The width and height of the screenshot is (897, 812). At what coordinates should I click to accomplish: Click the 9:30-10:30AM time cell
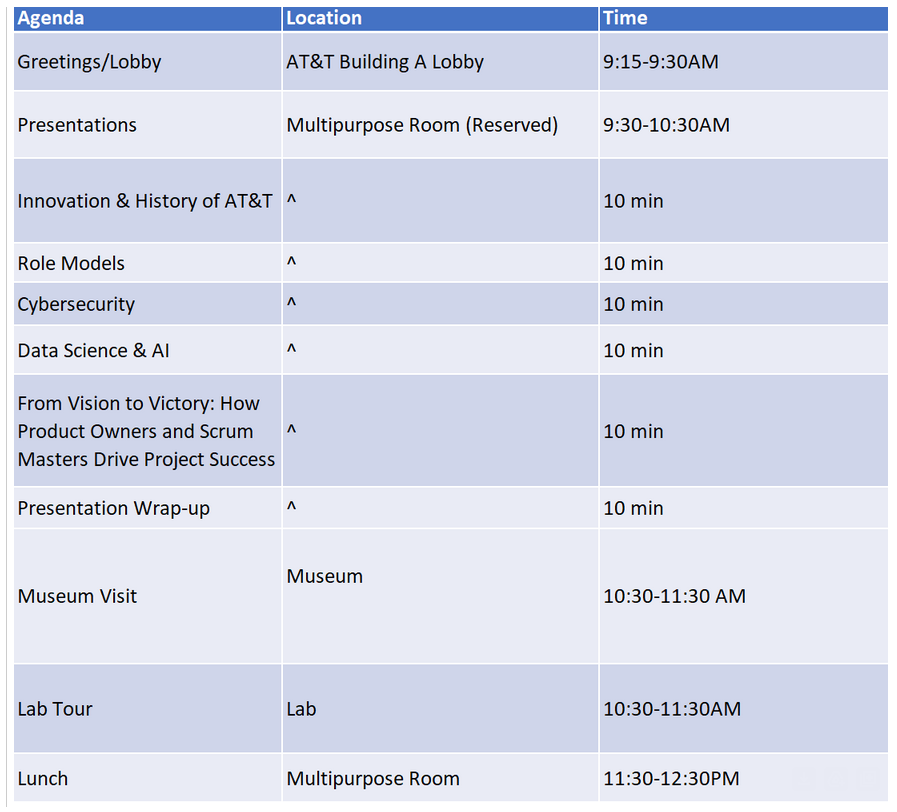(743, 125)
